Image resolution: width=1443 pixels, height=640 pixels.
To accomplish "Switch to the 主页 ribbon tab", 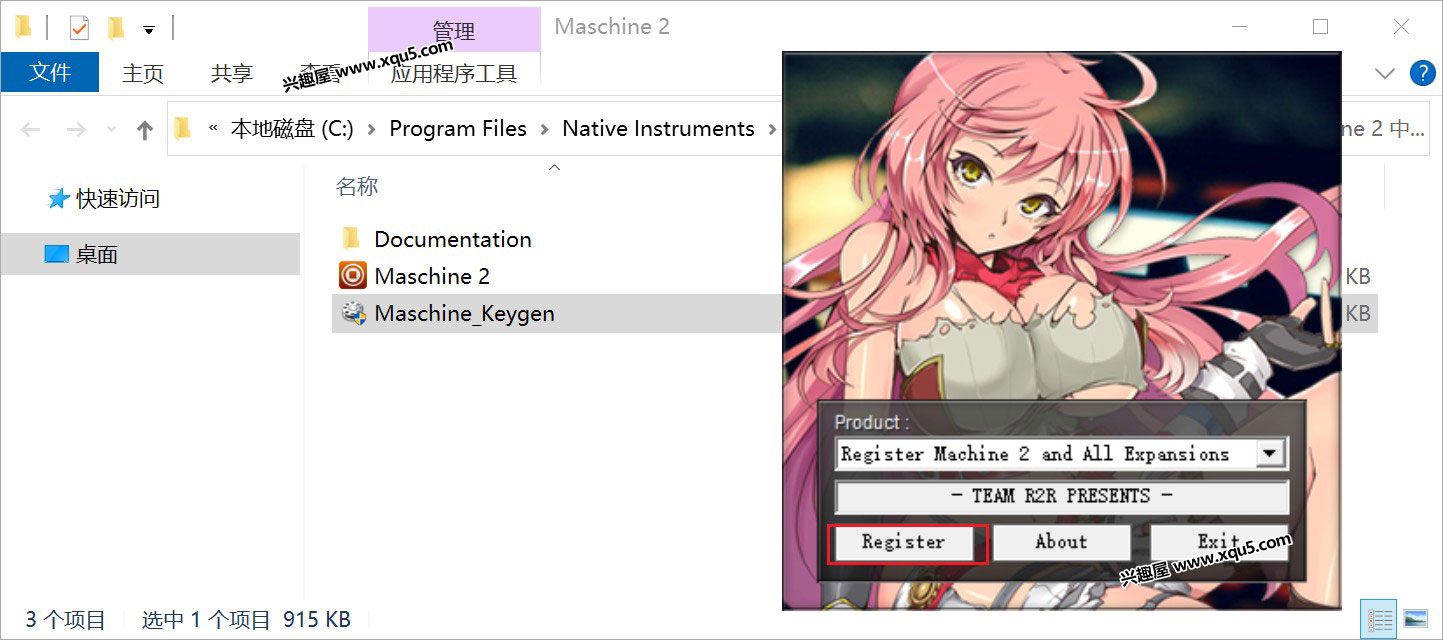I will 143,73.
